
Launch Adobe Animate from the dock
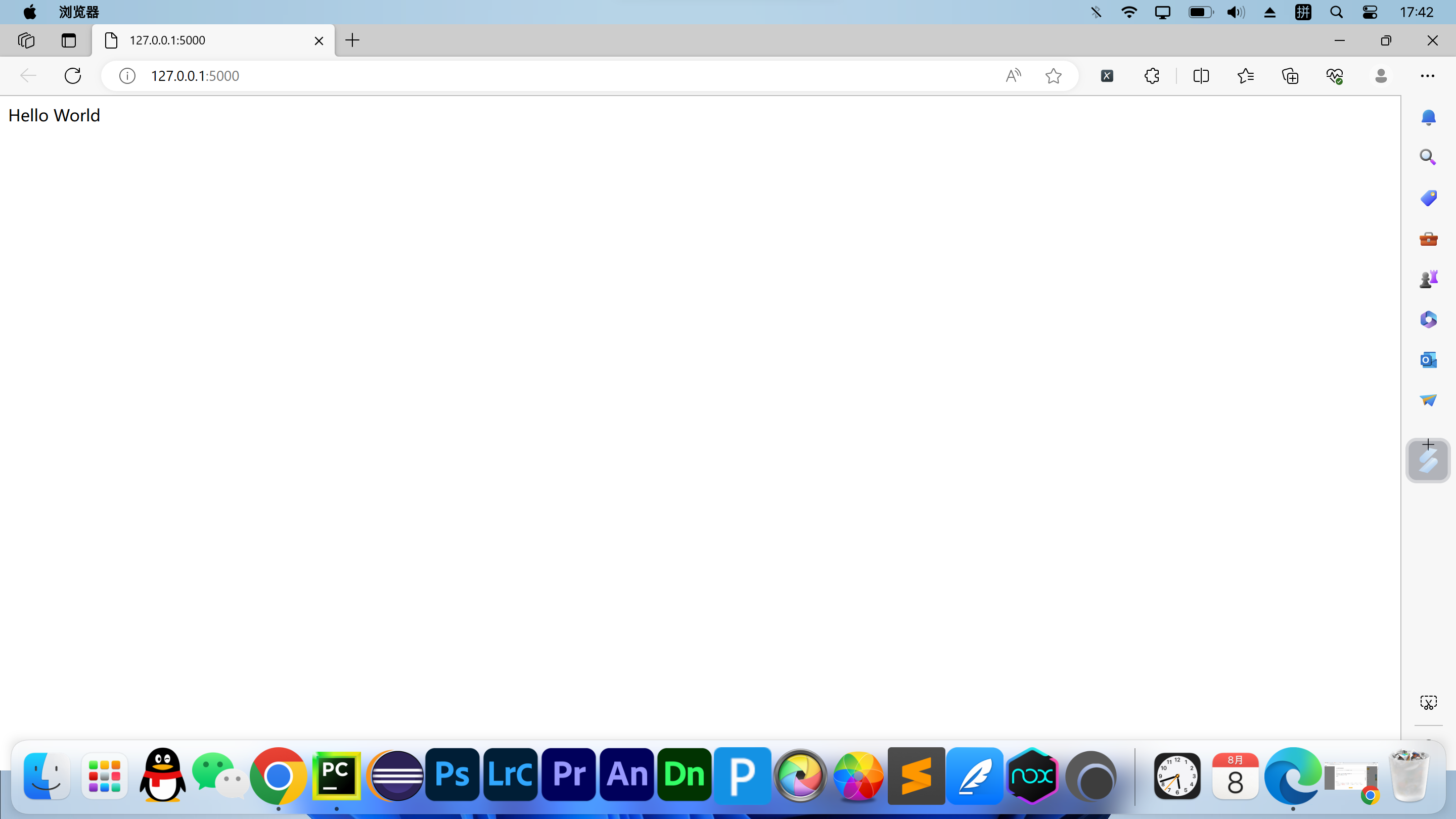627,775
